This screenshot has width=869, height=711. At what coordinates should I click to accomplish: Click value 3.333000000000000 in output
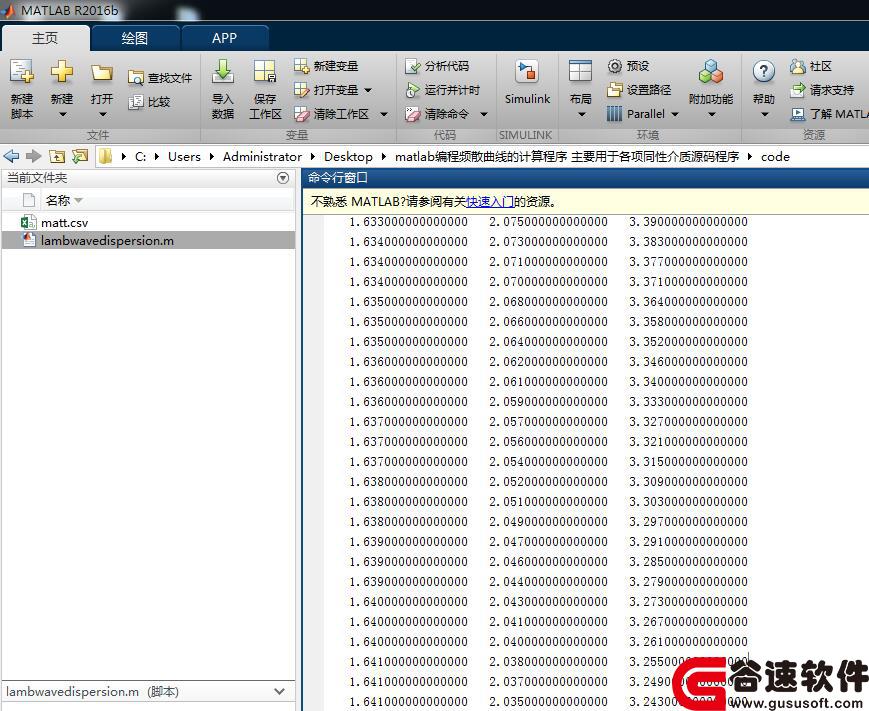tap(688, 402)
